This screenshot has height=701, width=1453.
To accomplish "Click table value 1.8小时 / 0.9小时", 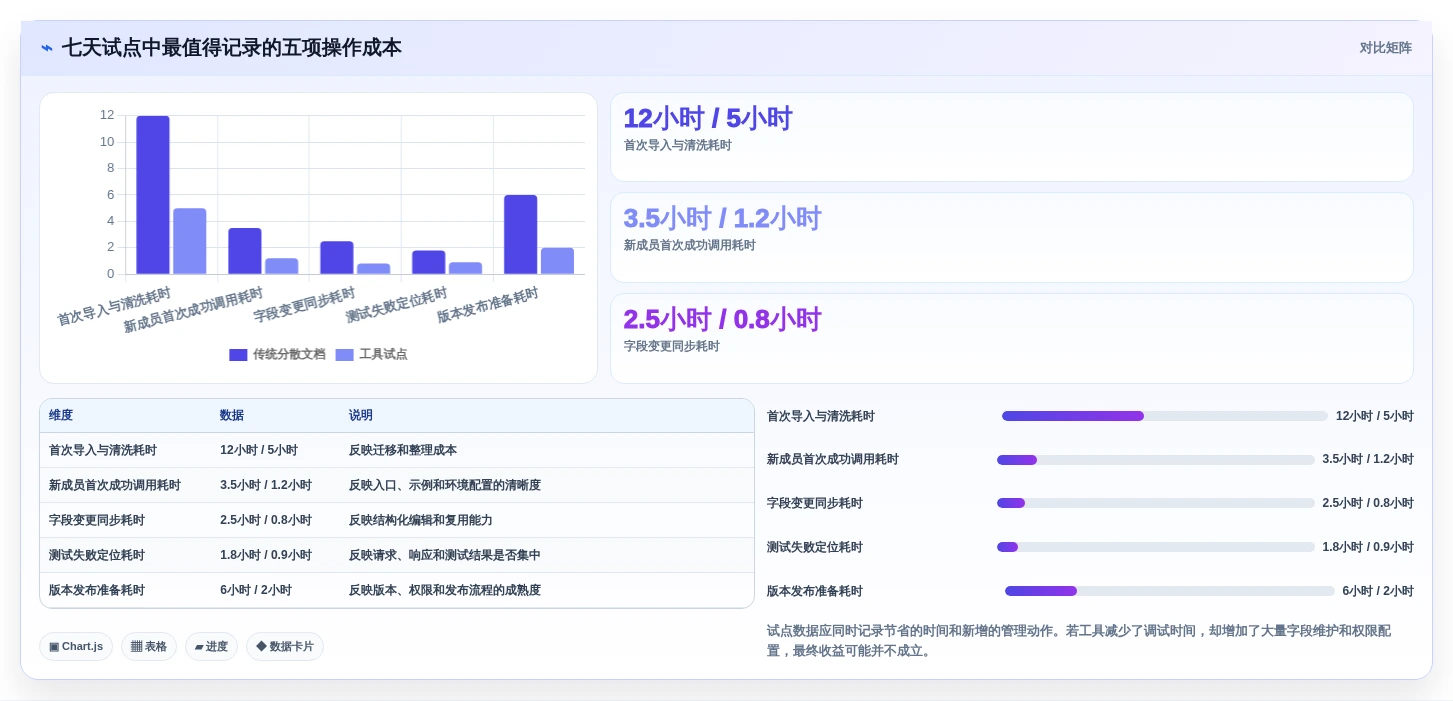I will pyautogui.click(x=266, y=556).
